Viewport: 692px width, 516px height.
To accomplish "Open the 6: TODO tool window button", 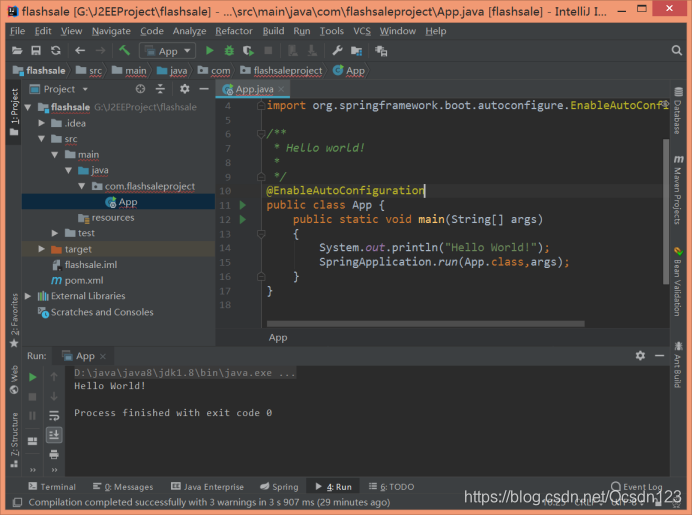I will click(391, 487).
